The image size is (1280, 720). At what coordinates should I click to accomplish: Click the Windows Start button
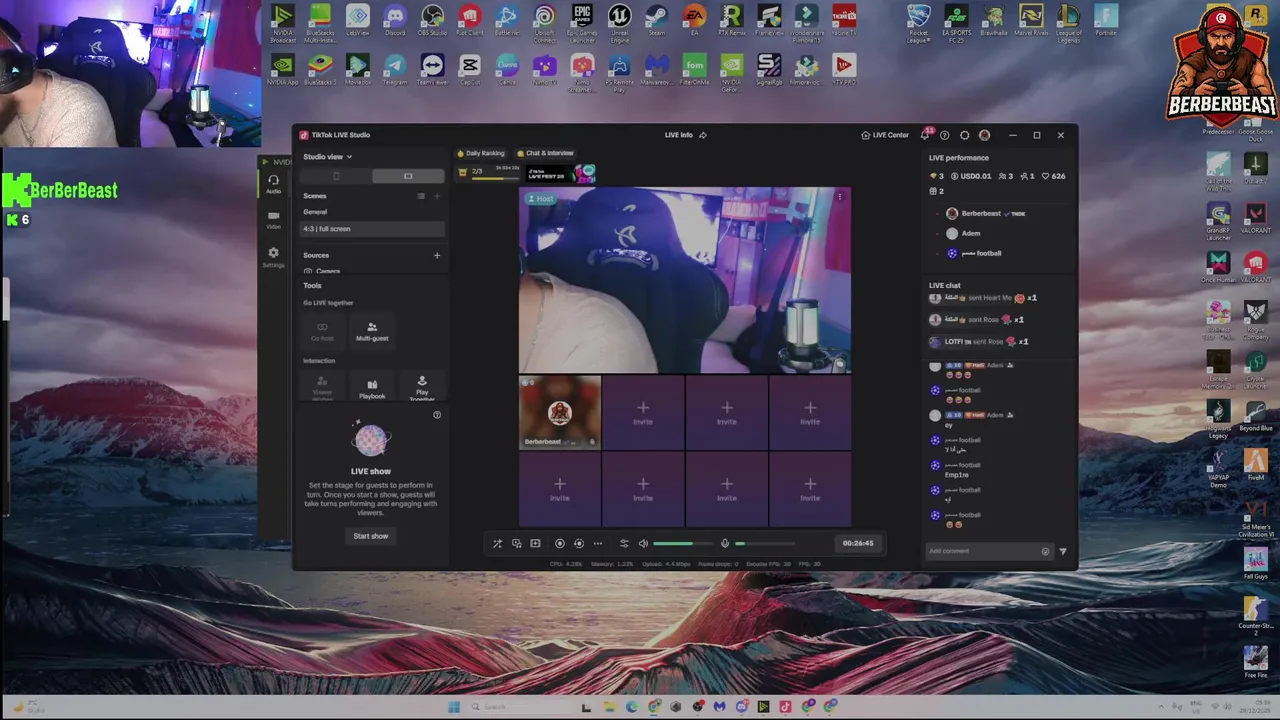pos(454,707)
